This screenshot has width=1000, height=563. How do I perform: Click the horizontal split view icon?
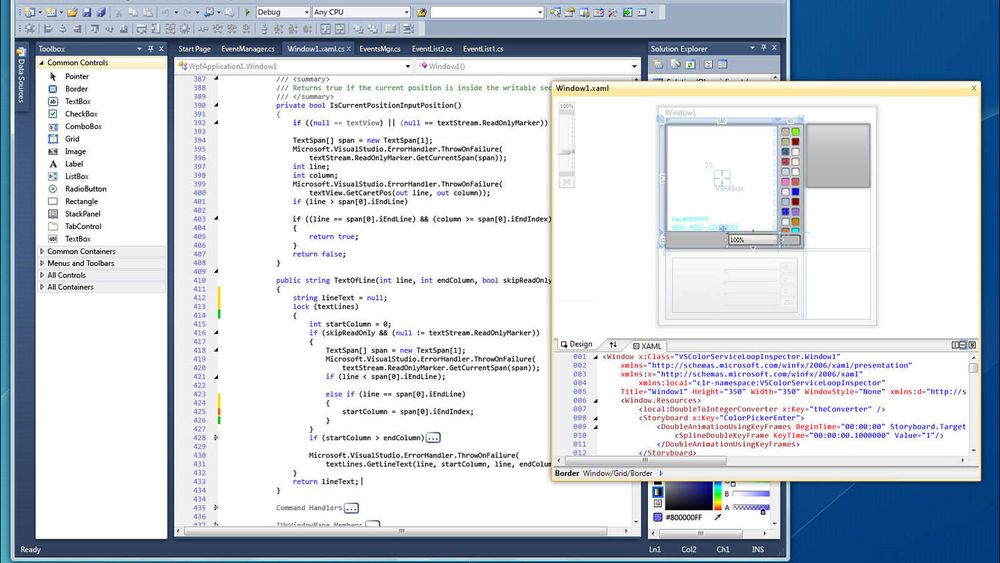[x=963, y=344]
